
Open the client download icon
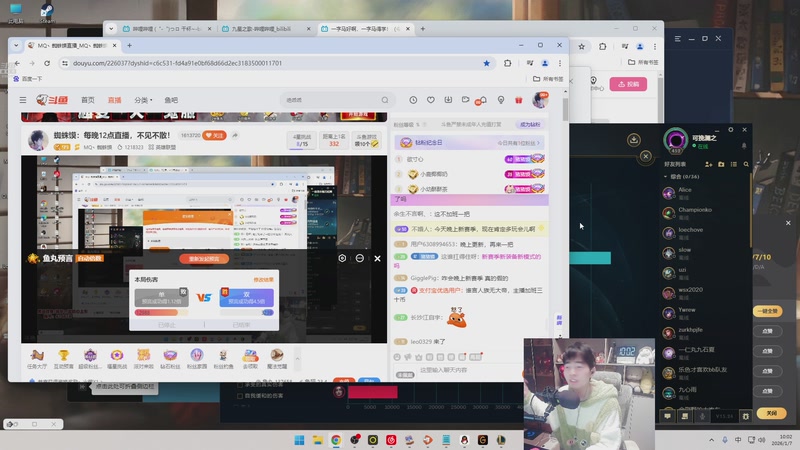point(448,100)
